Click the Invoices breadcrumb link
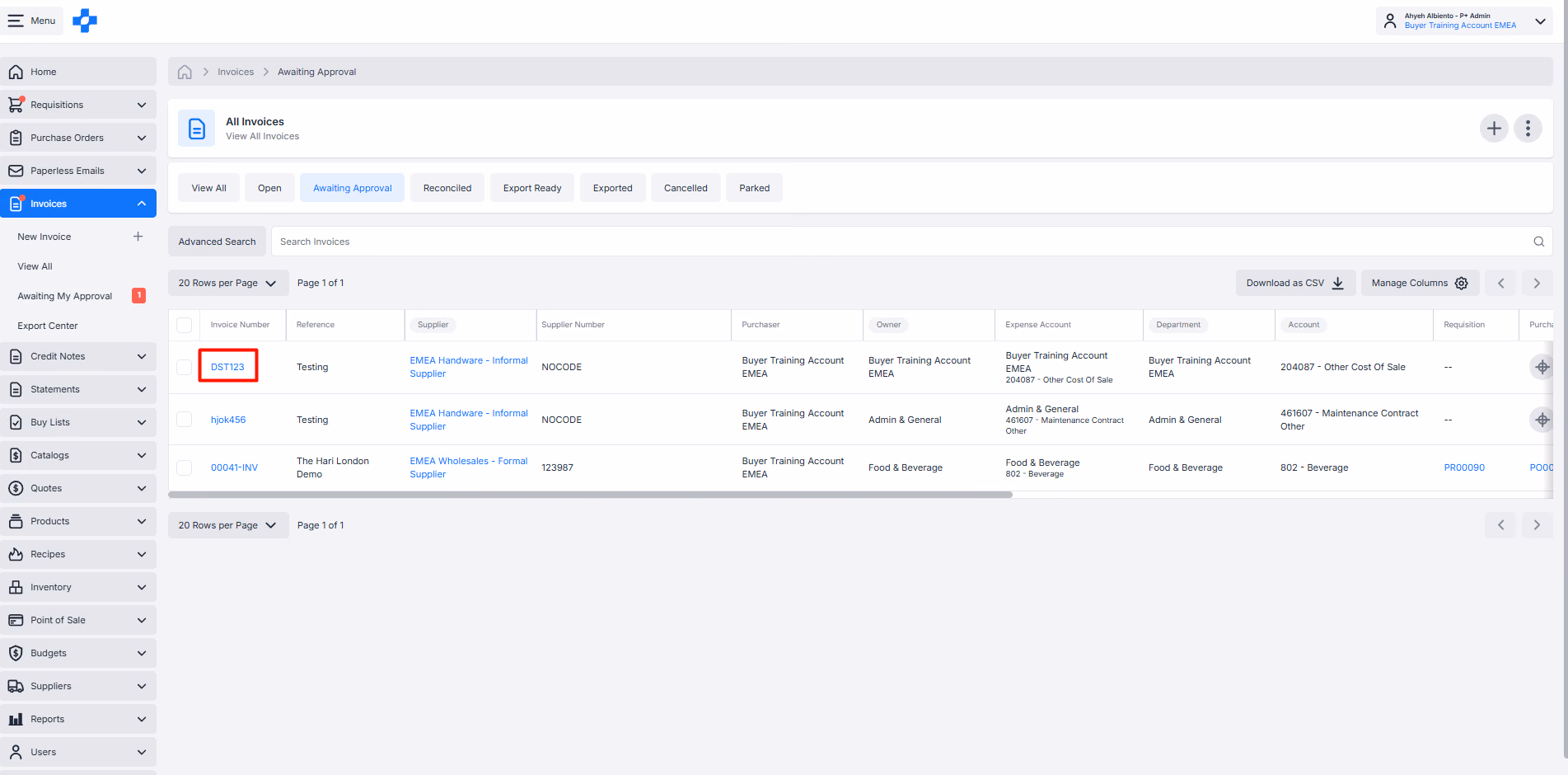Viewport: 1568px width, 775px height. tap(236, 72)
